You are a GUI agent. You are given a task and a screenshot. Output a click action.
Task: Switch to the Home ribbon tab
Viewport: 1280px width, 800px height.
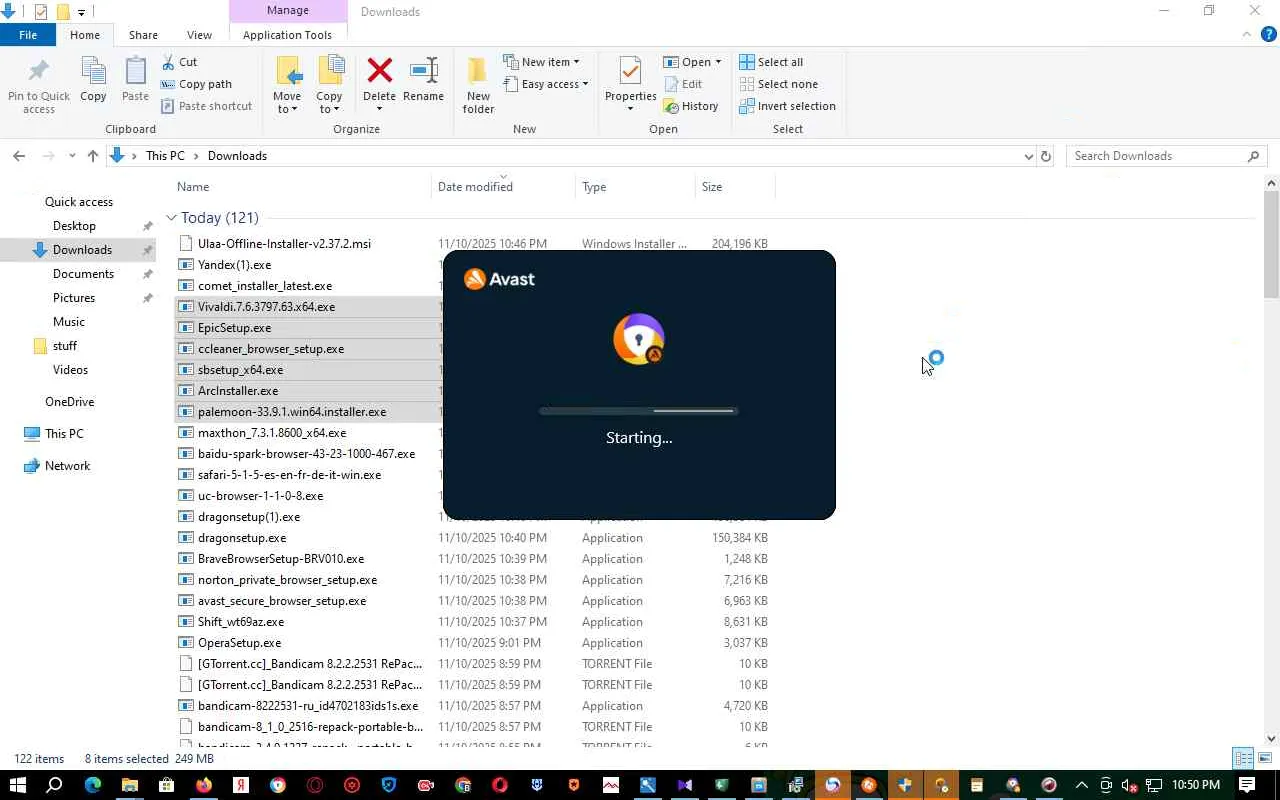click(85, 35)
